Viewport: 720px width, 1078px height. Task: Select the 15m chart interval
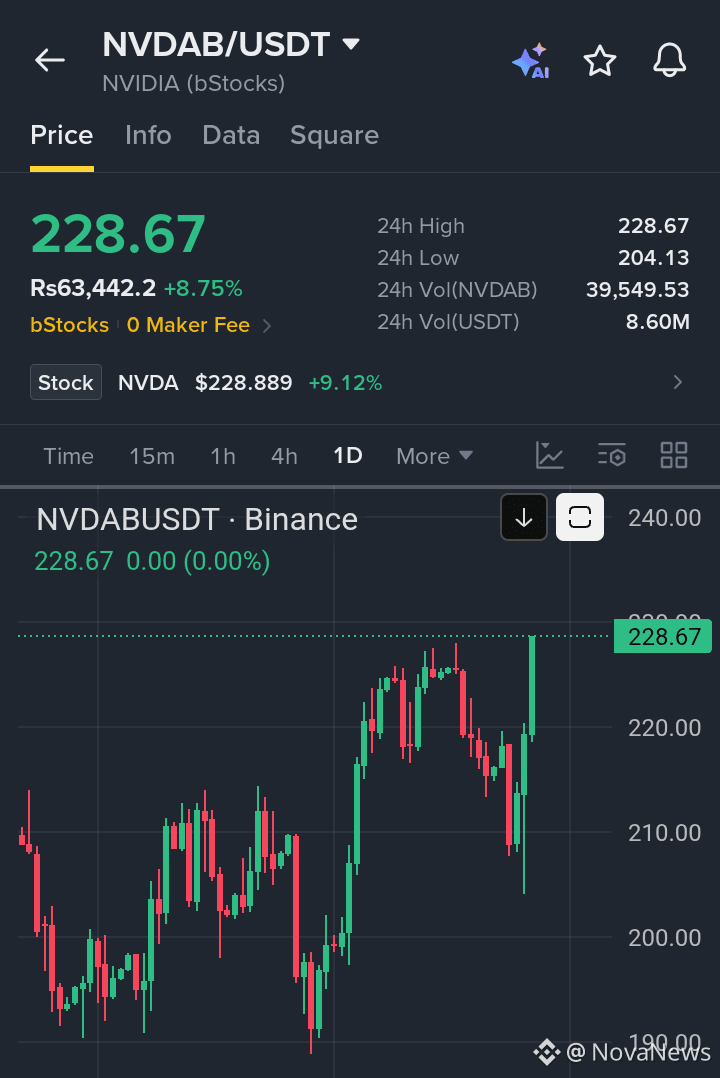(x=152, y=456)
